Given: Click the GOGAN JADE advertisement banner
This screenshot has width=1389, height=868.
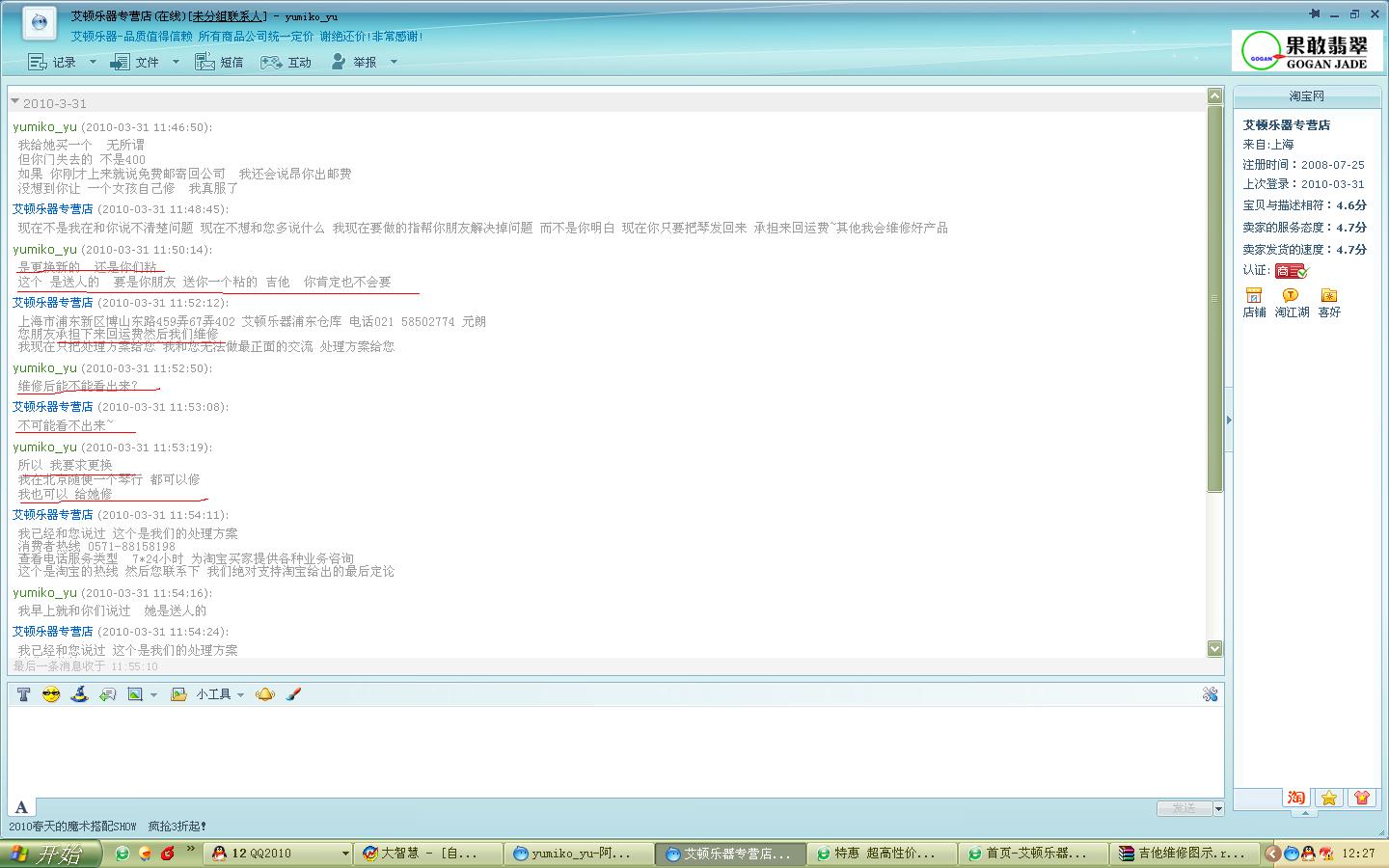Looking at the screenshot, I should click(1307, 50).
